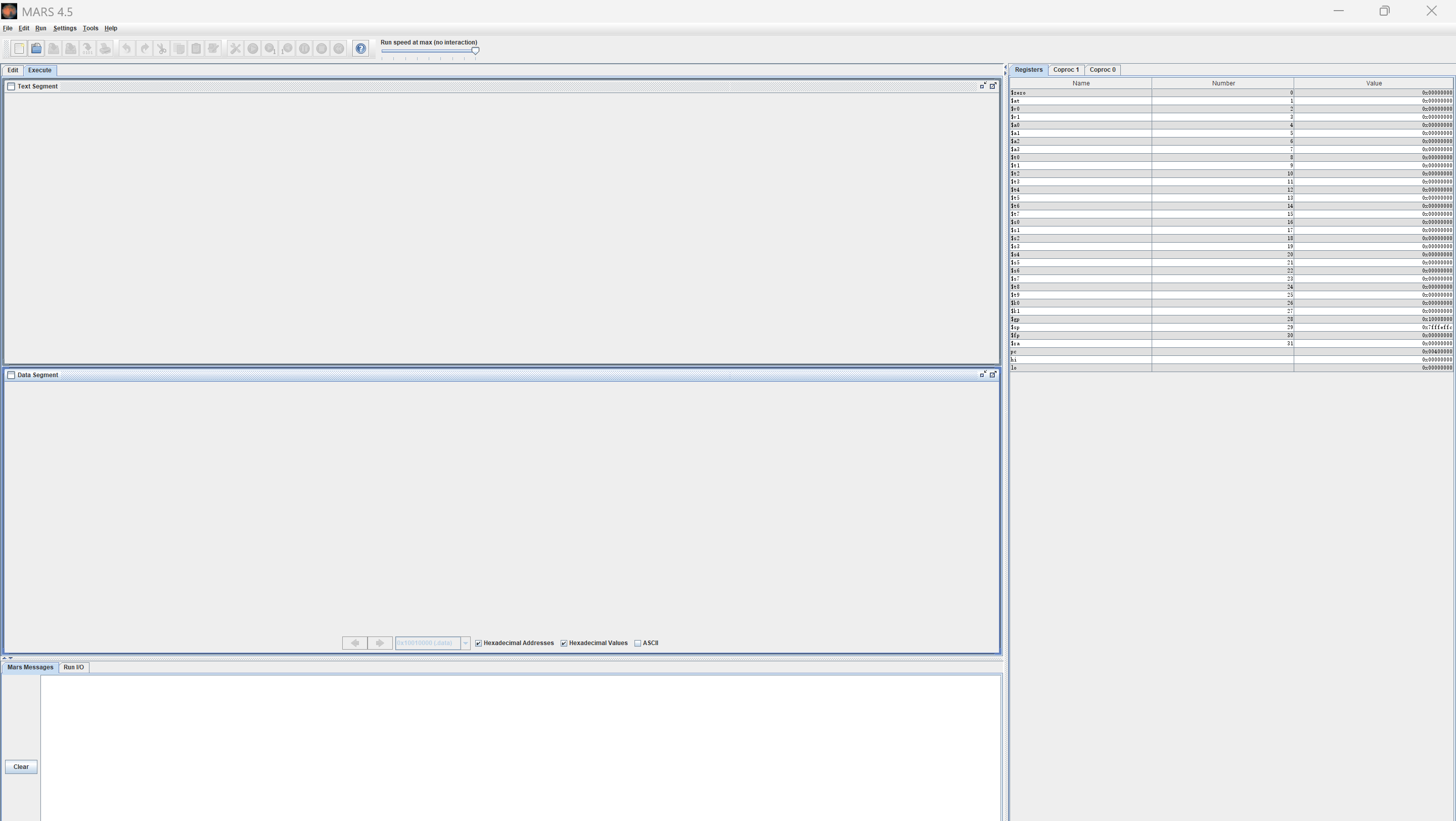
Task: Click the Run speed slider track
Action: (x=428, y=51)
